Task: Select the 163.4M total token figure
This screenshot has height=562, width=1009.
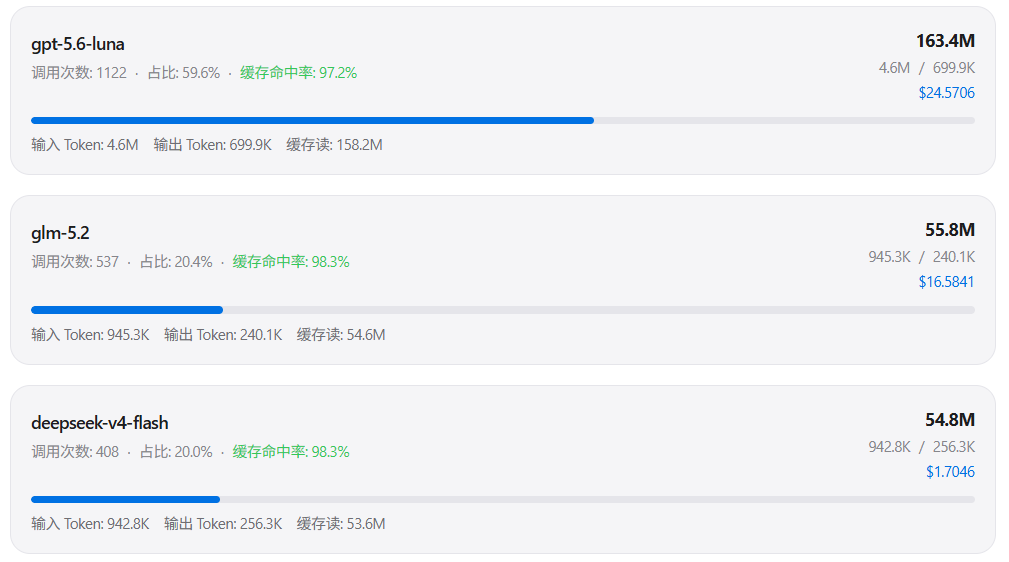Action: (x=945, y=41)
